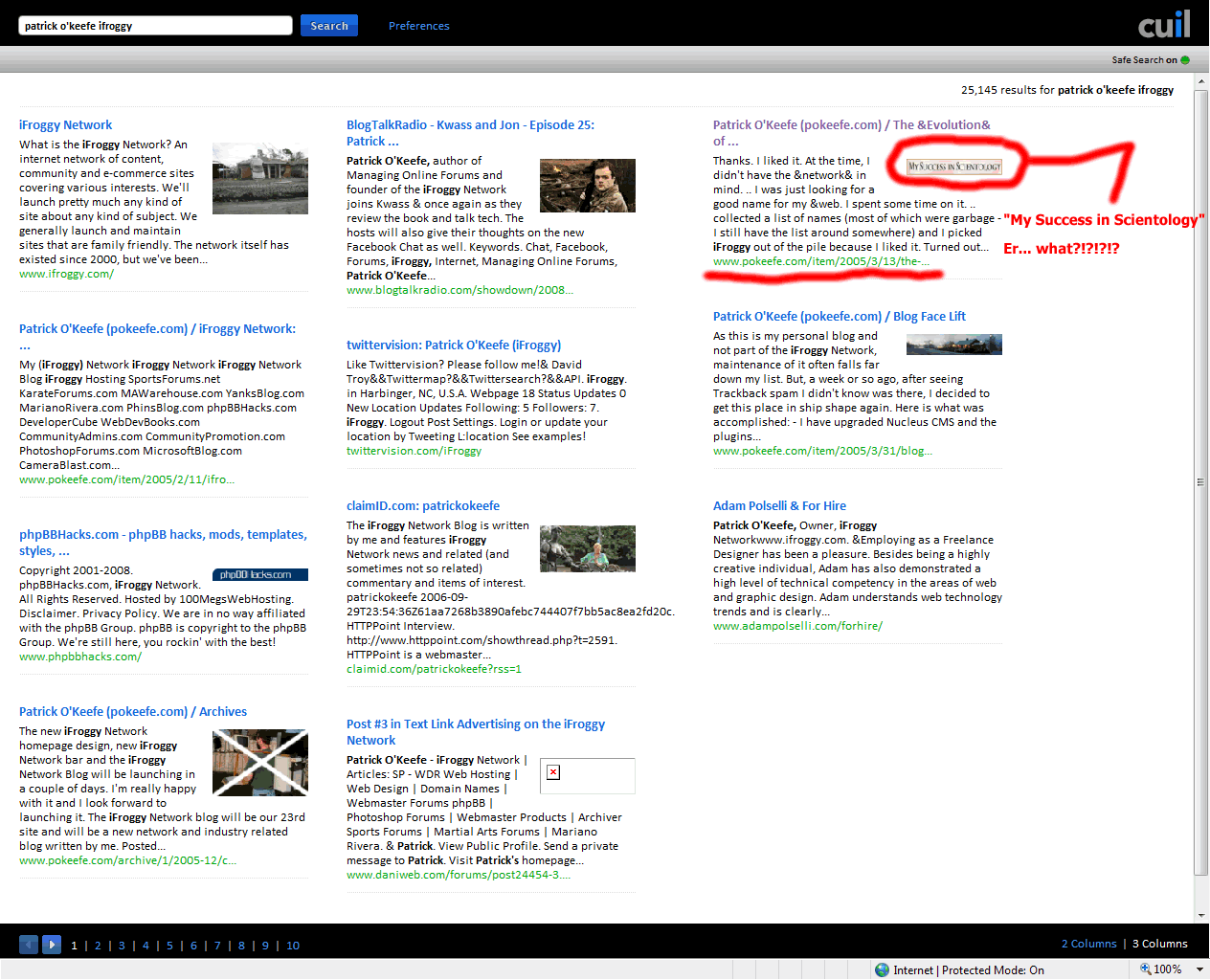1210x980 pixels.
Task: Open www.phpbbhacks.com/ URL
Action: [80, 657]
